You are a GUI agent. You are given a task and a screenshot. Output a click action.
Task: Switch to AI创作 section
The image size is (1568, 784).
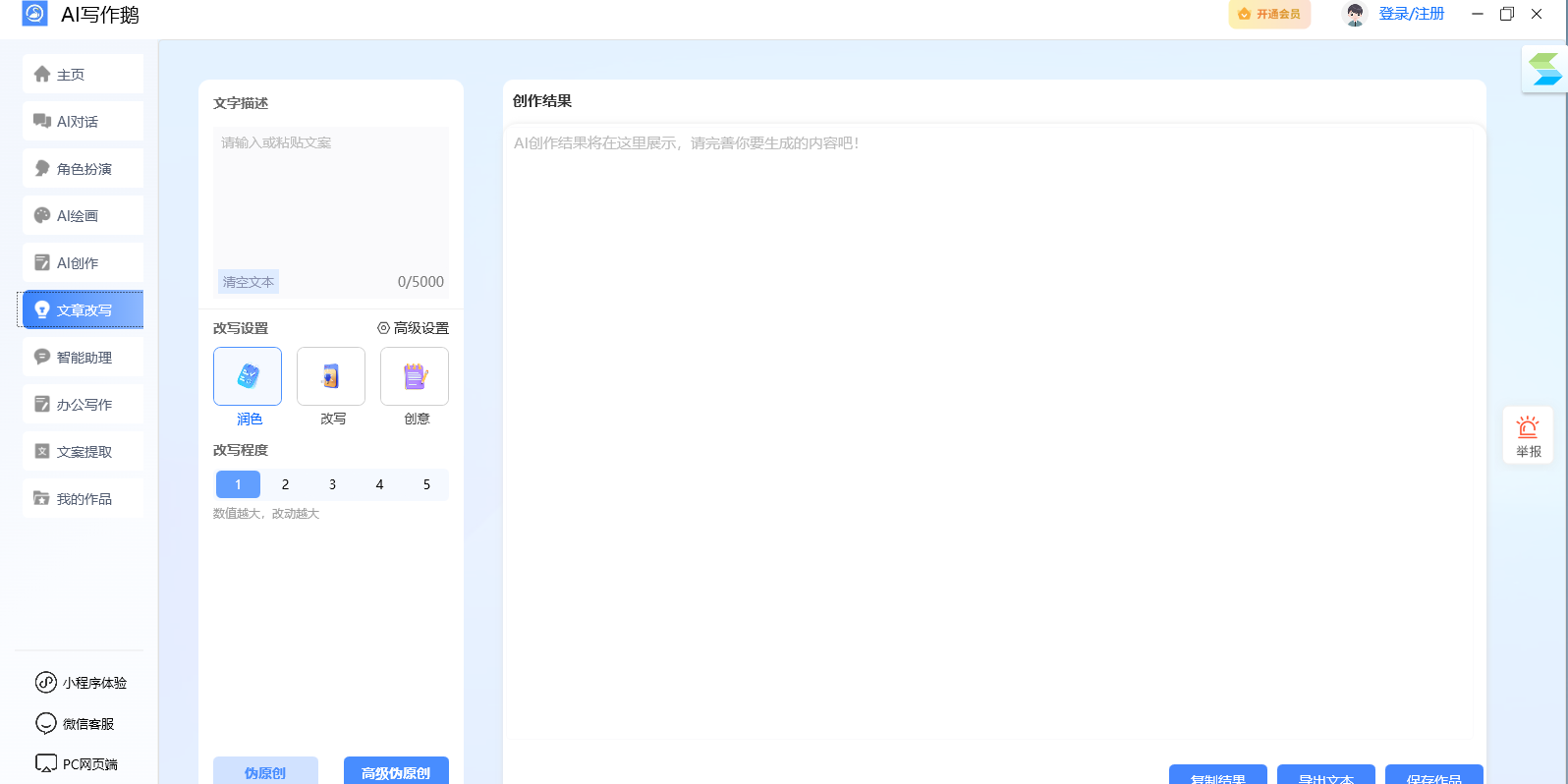(83, 262)
